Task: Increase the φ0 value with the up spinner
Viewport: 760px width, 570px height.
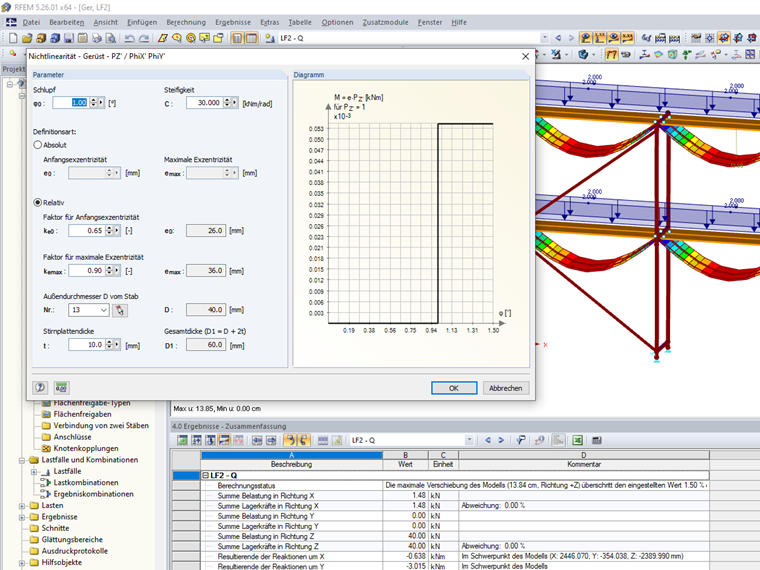Action: coord(93,100)
